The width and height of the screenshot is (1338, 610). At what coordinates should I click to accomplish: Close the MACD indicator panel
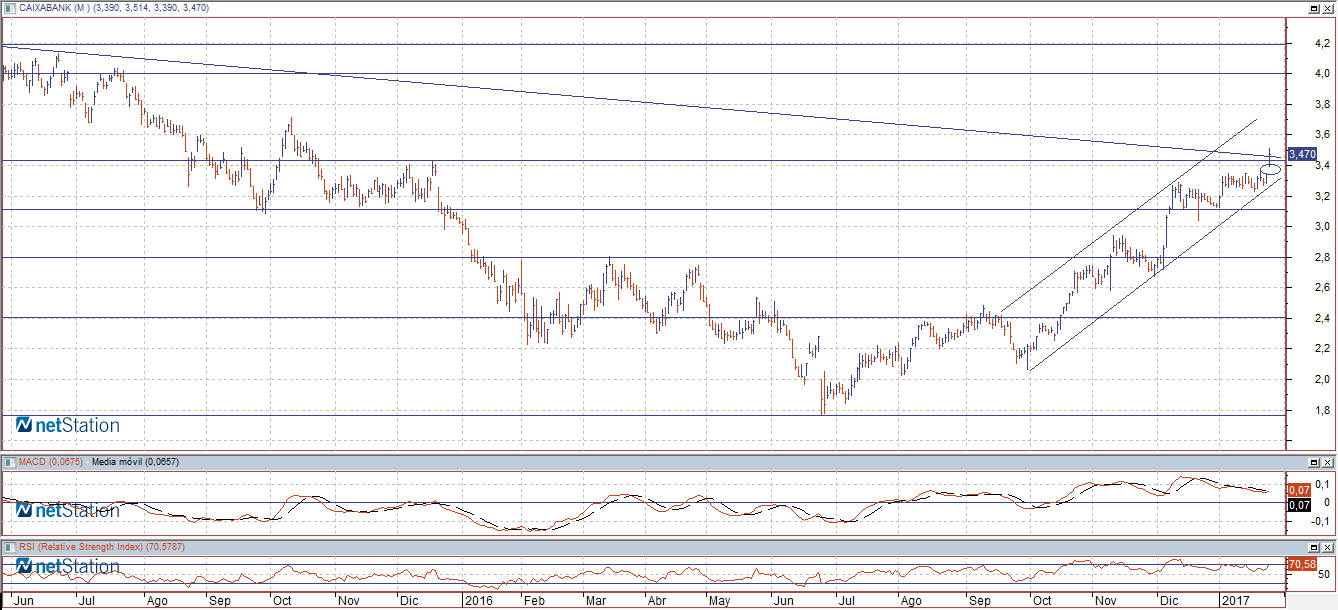[1328, 463]
